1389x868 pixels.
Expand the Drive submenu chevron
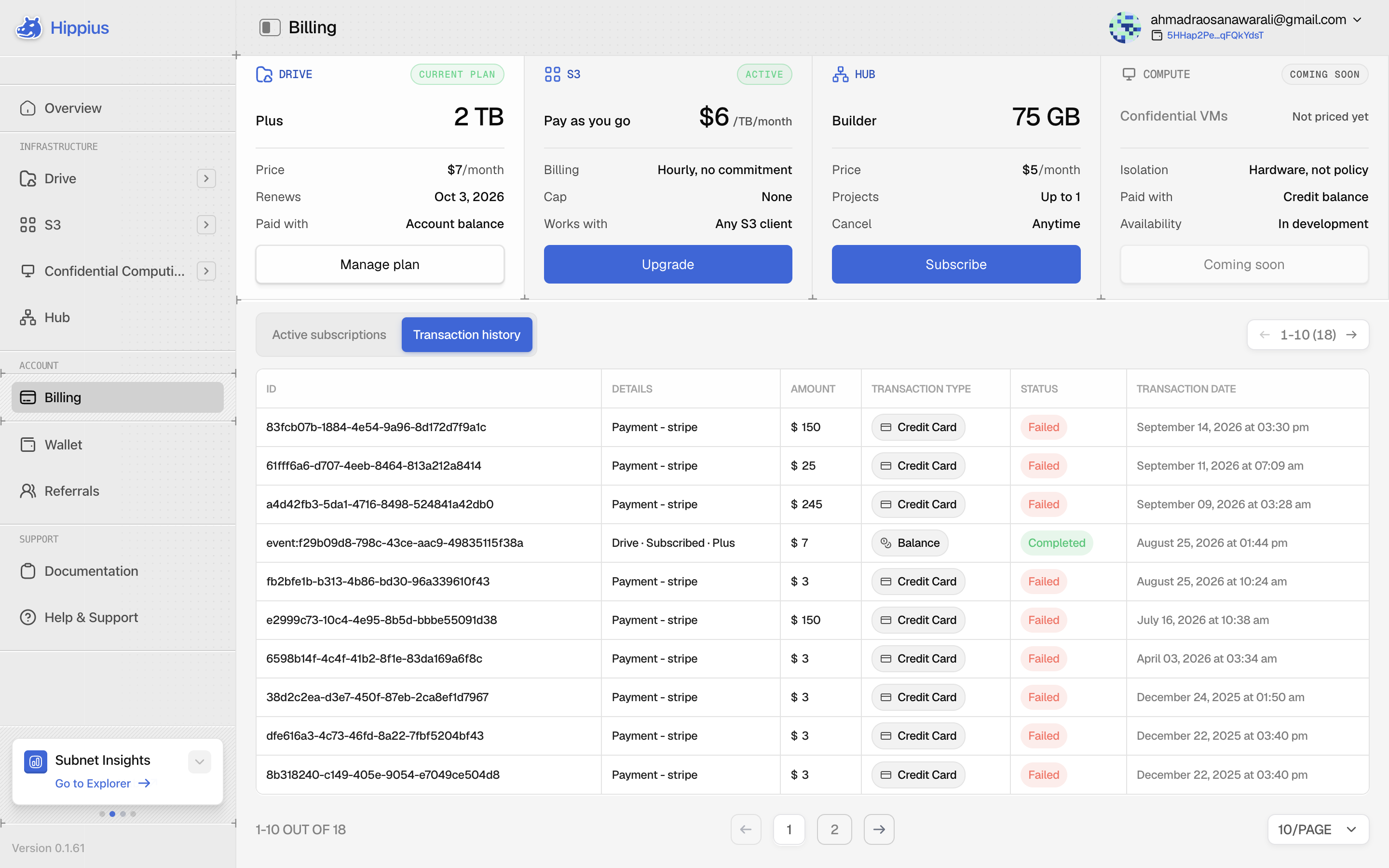click(x=206, y=178)
